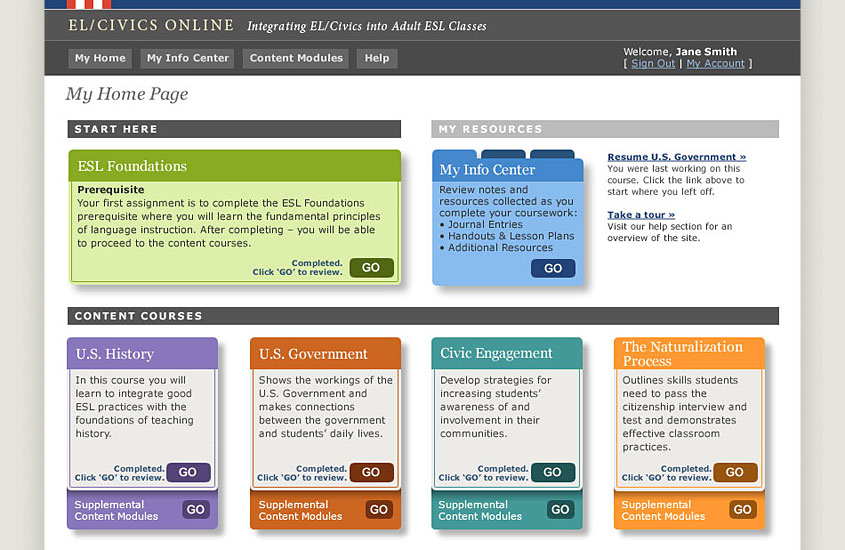Click the Sign Out link

tap(653, 64)
